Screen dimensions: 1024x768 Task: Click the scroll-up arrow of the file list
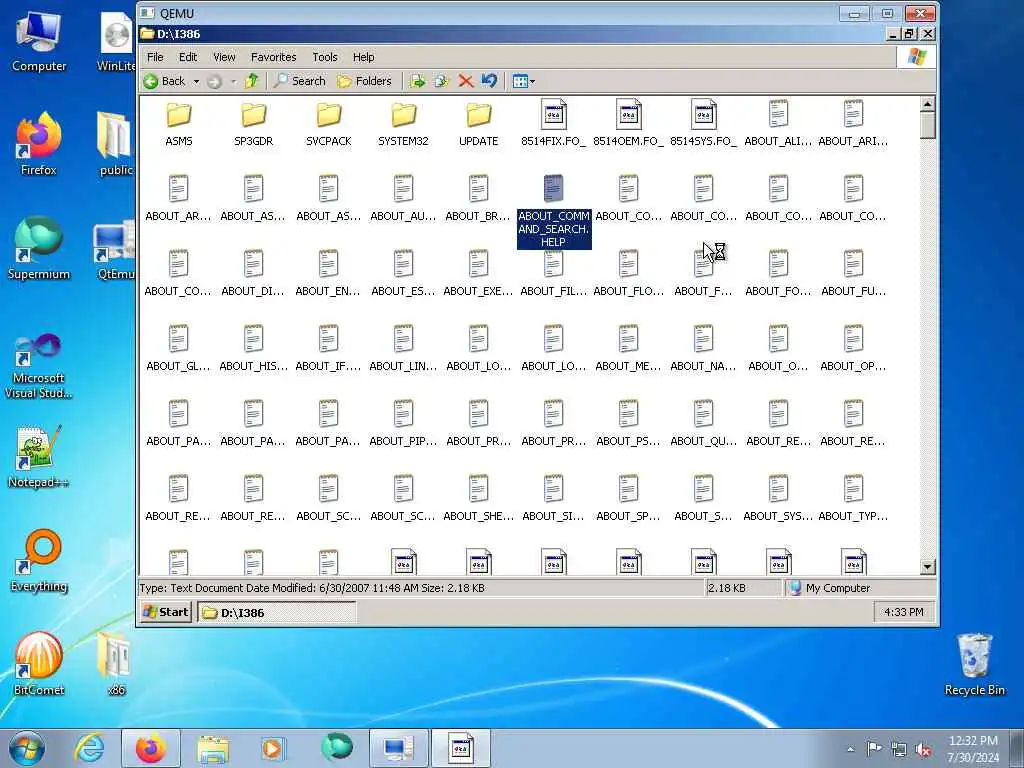(927, 104)
